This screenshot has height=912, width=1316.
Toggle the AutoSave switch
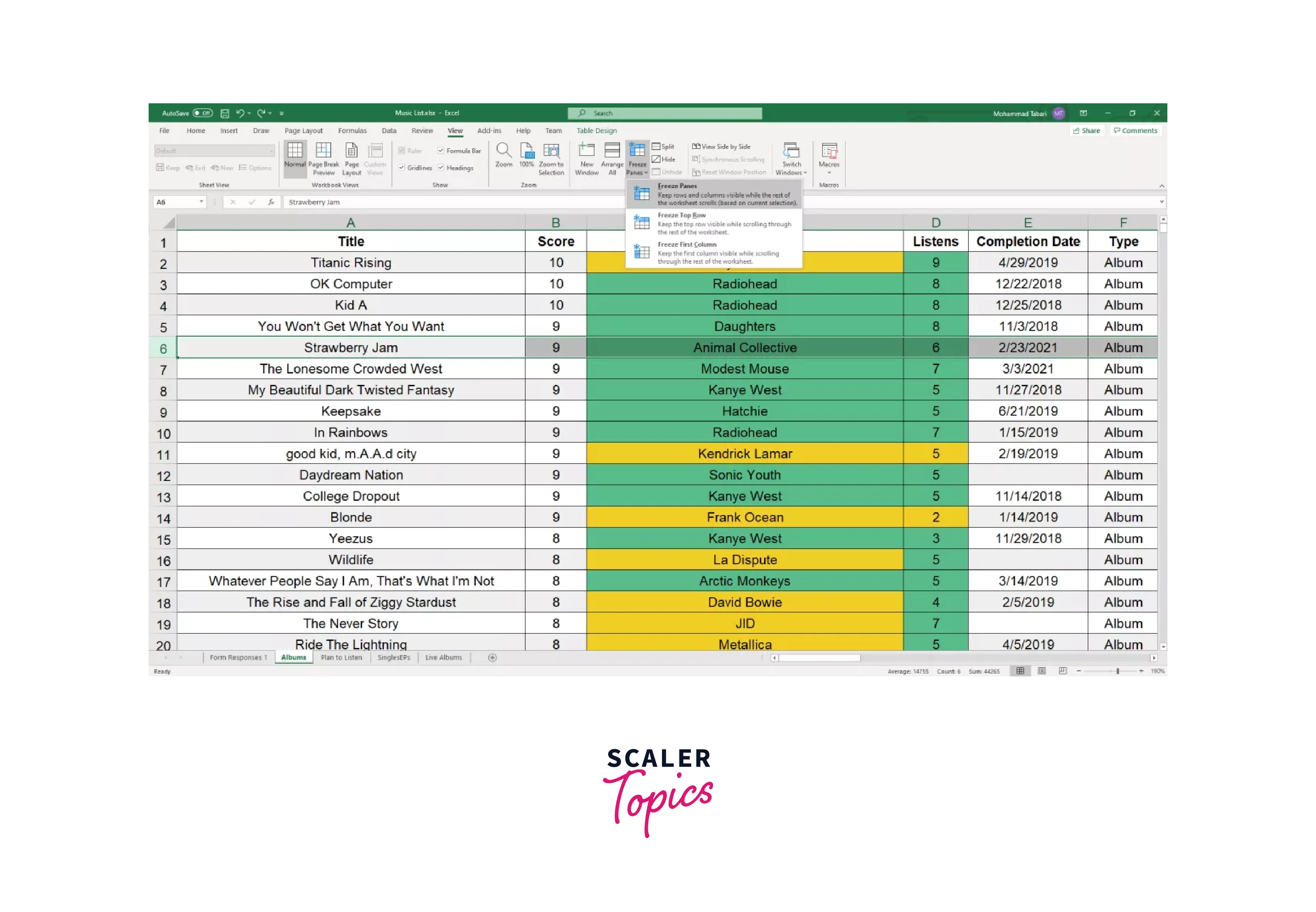tap(202, 113)
